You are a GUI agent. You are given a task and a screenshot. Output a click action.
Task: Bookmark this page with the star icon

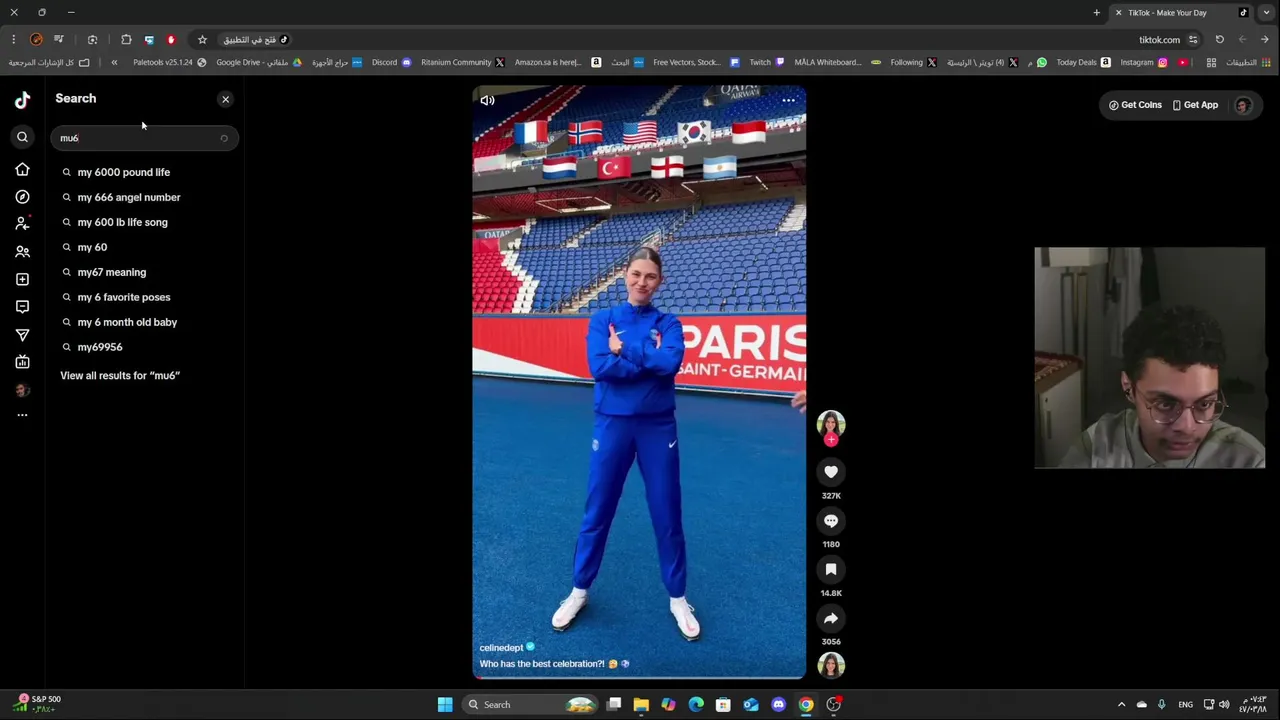coord(202,40)
